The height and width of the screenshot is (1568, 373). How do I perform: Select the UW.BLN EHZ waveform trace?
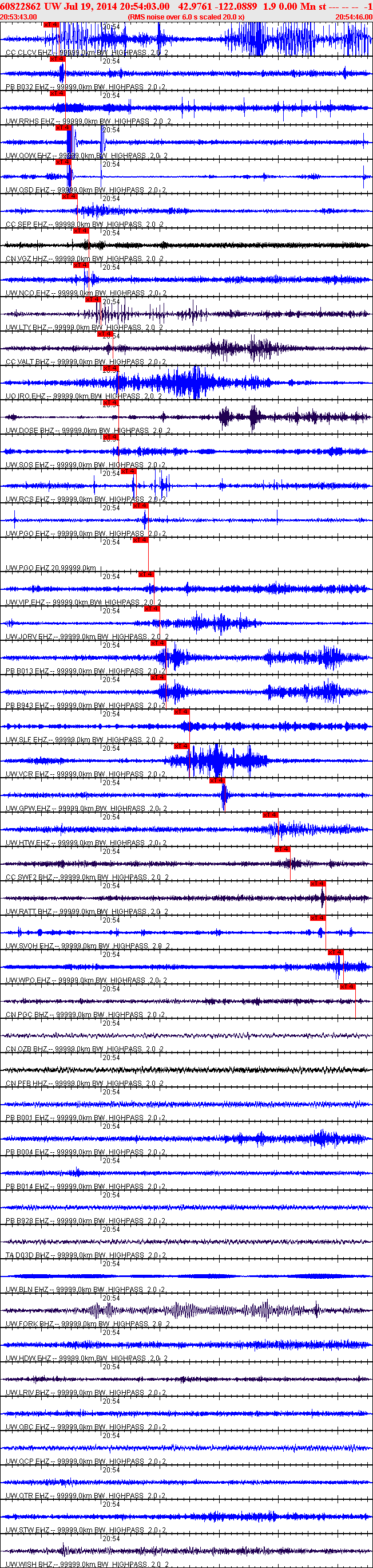click(186, 1276)
